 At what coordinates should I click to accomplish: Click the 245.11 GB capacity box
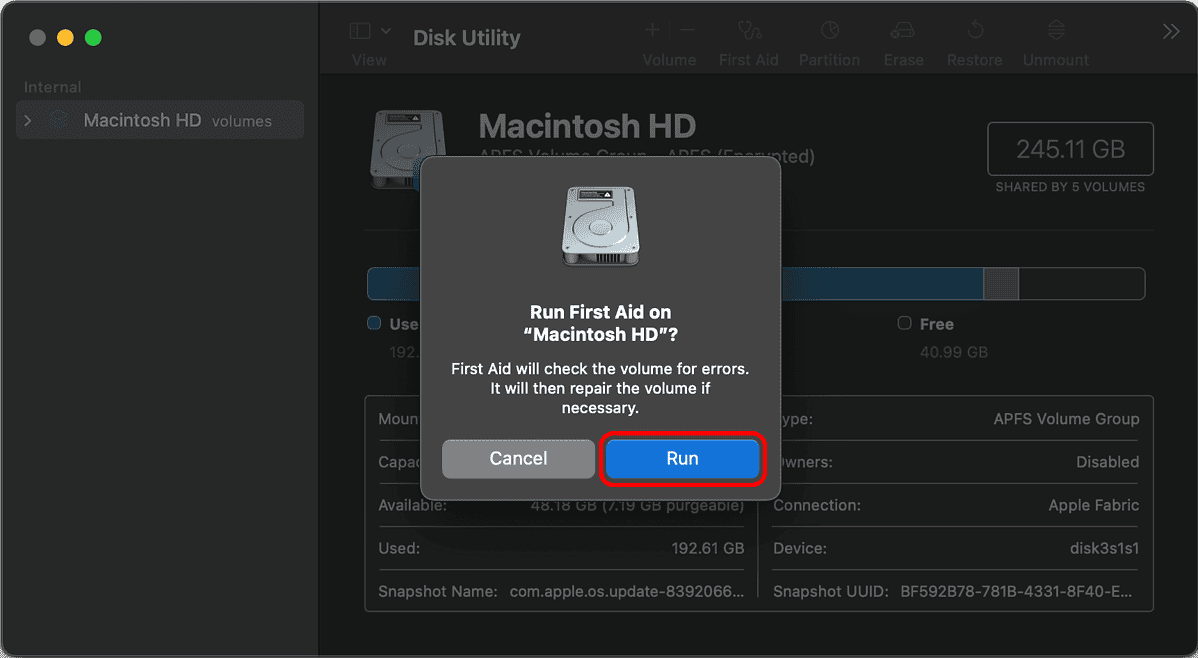tap(1070, 149)
